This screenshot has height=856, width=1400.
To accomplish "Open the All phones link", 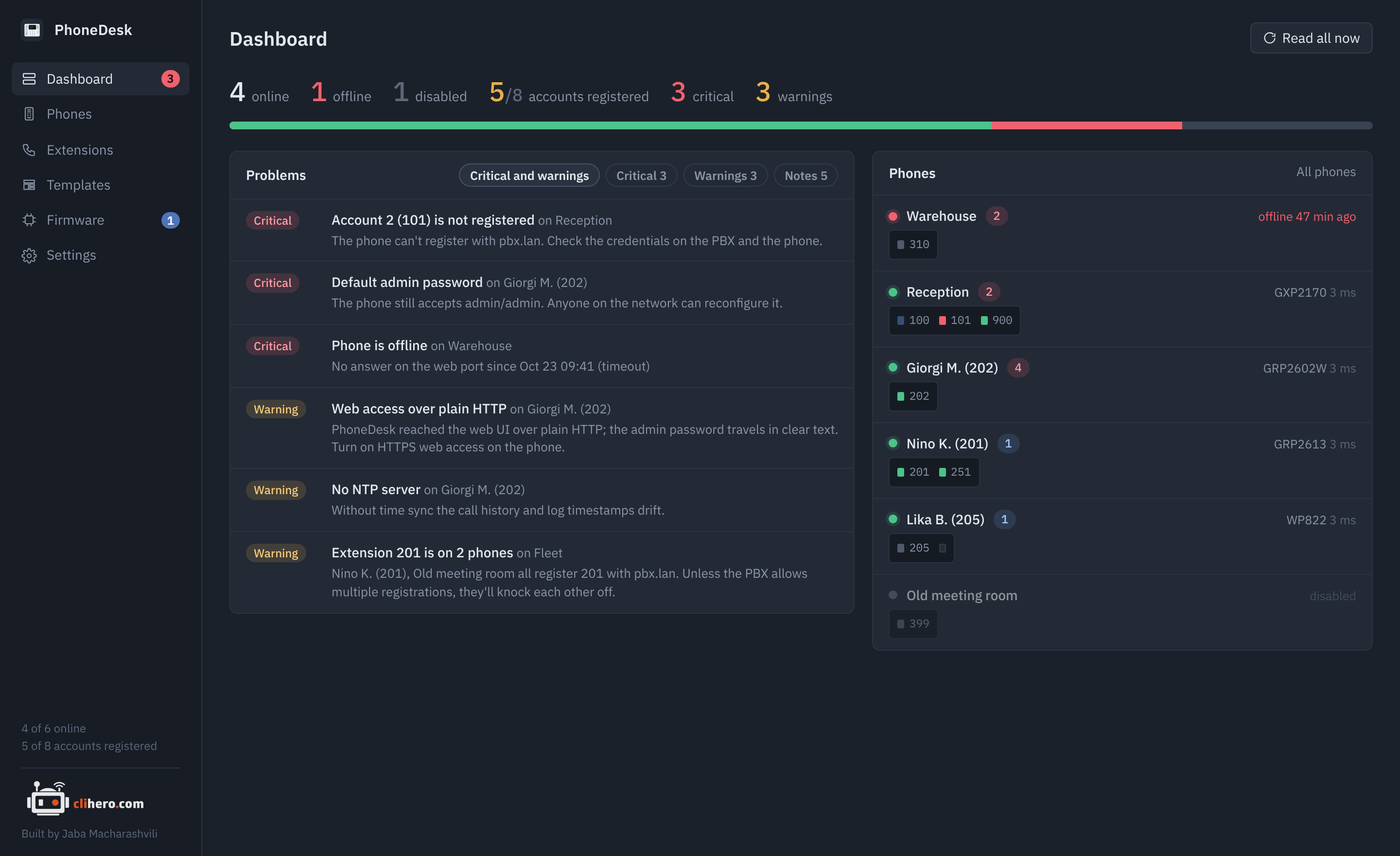I will click(x=1326, y=172).
